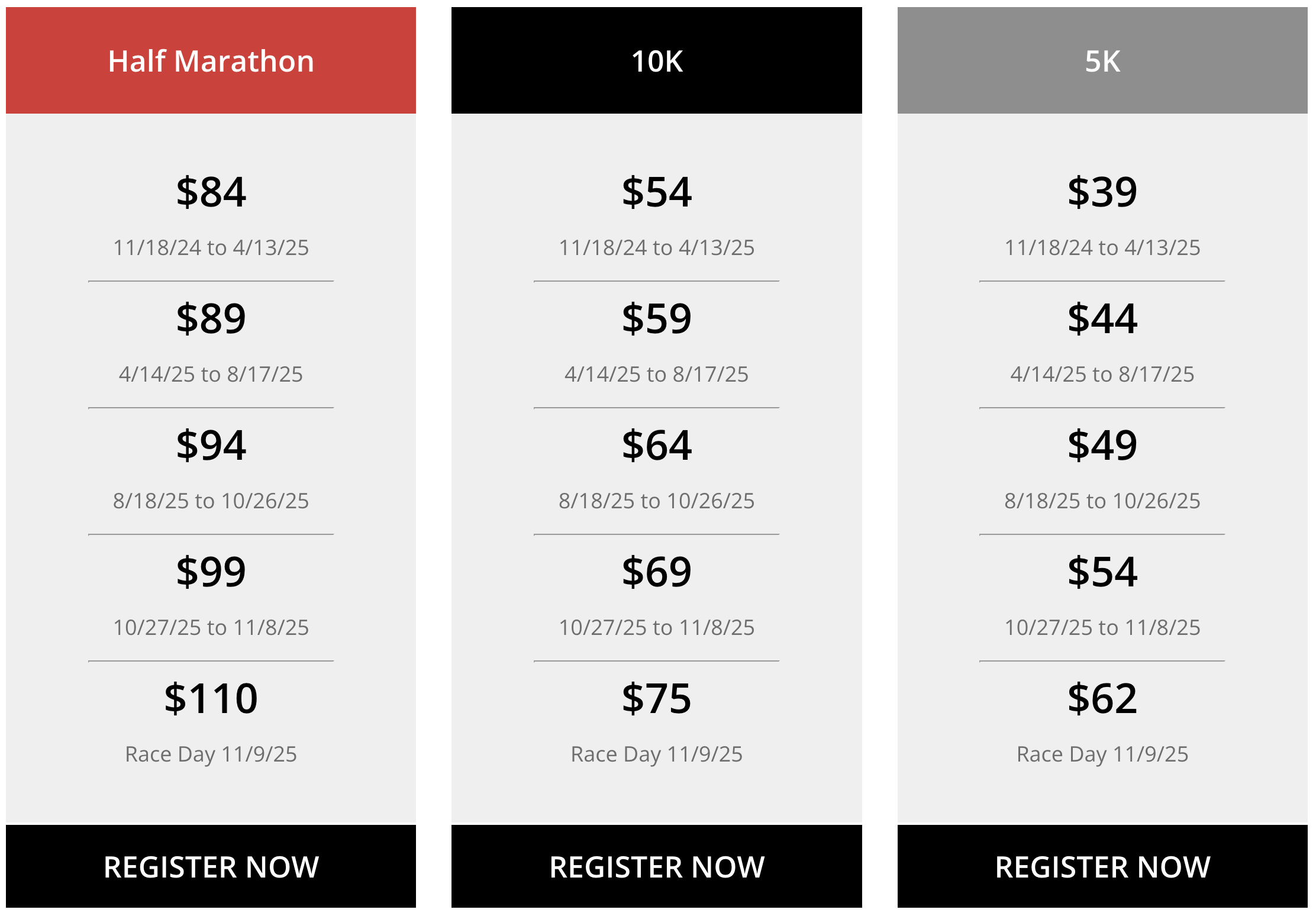Click Half Marathon date 4/14/25 to 8/17/25
This screenshot has height=916, width=1316.
(211, 374)
